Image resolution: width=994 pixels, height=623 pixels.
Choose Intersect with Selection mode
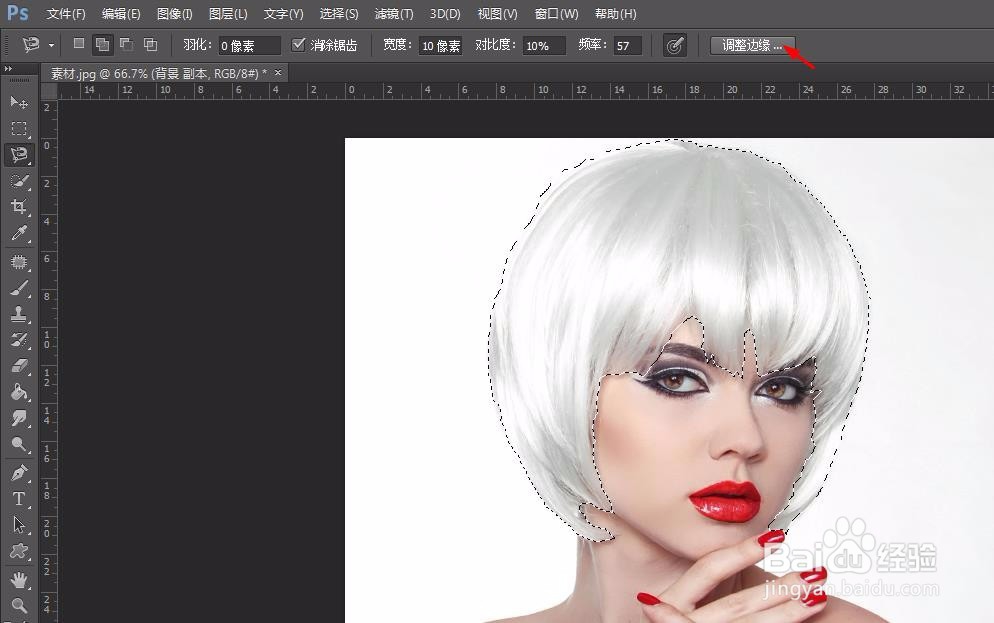point(150,44)
